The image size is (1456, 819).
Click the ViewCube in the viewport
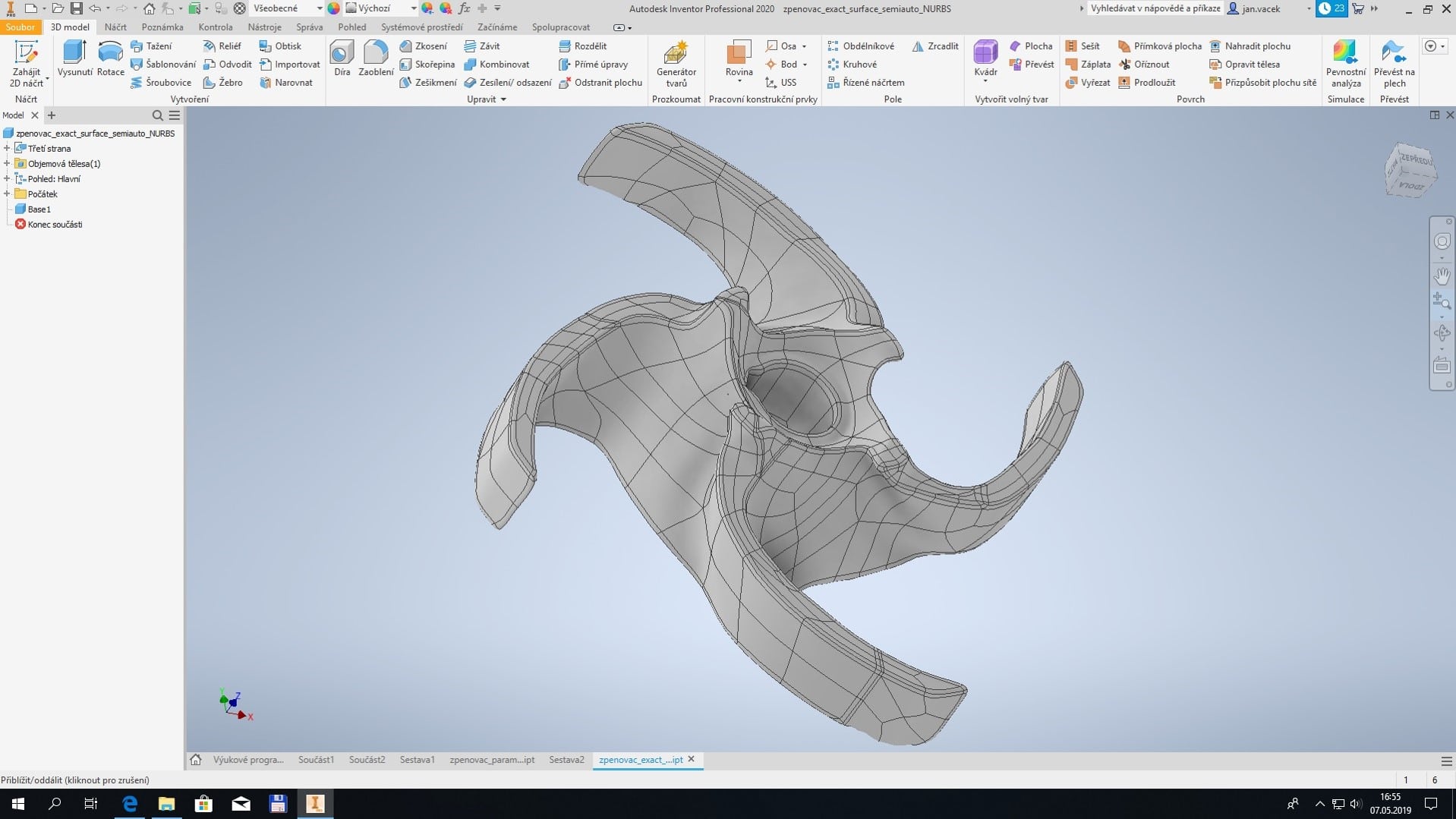tap(1410, 171)
